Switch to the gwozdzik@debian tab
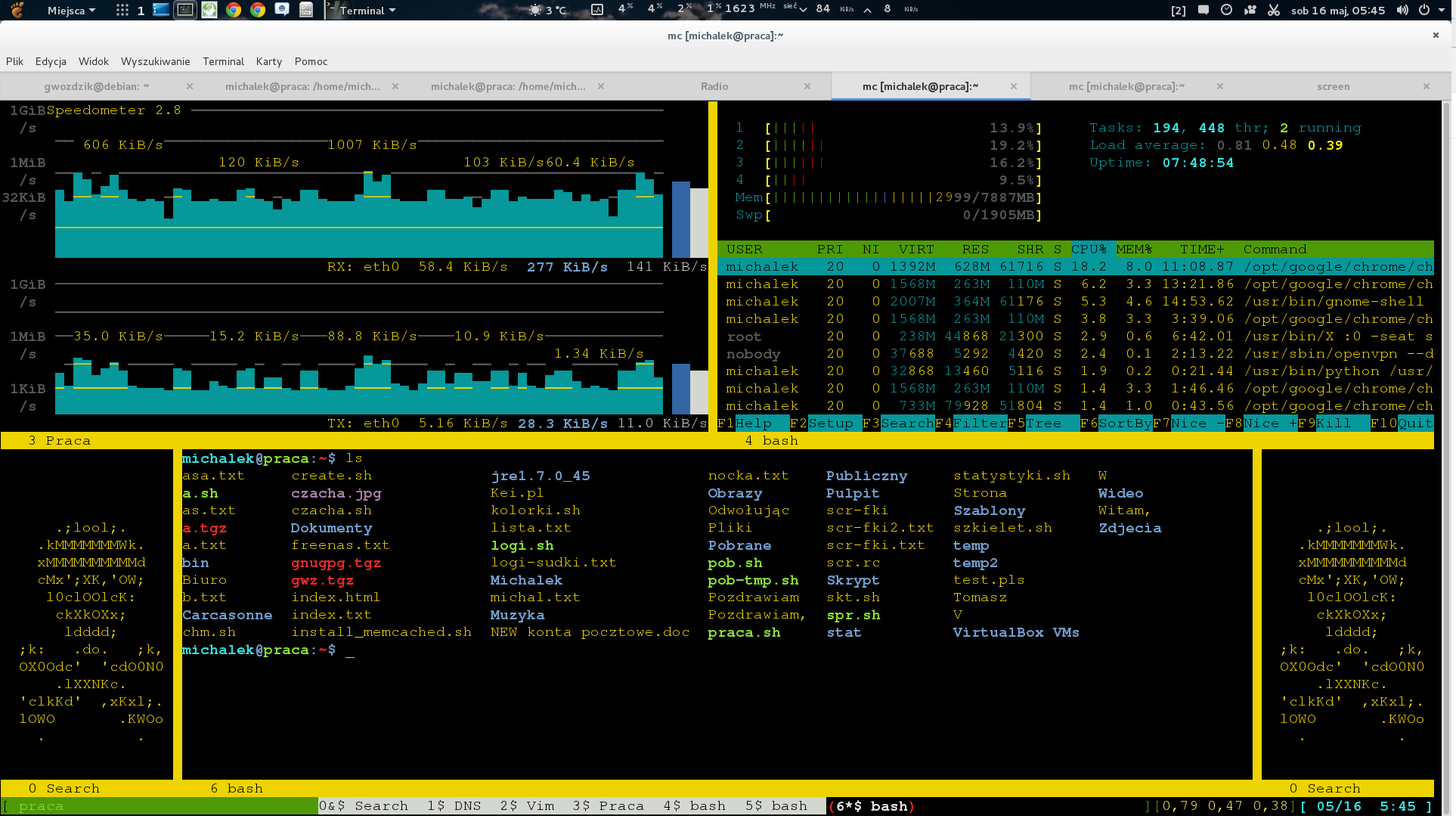Viewport: 1456px width, 816px height. (96, 86)
